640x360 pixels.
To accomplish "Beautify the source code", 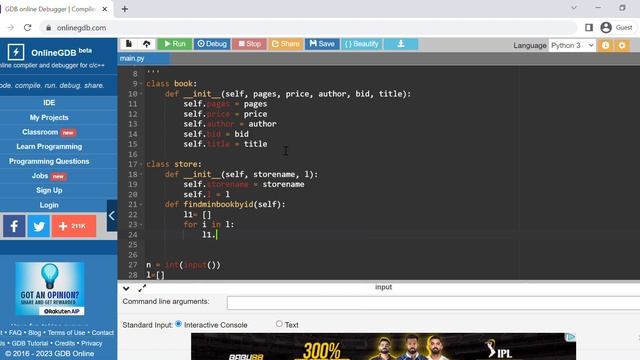I will 362,44.
